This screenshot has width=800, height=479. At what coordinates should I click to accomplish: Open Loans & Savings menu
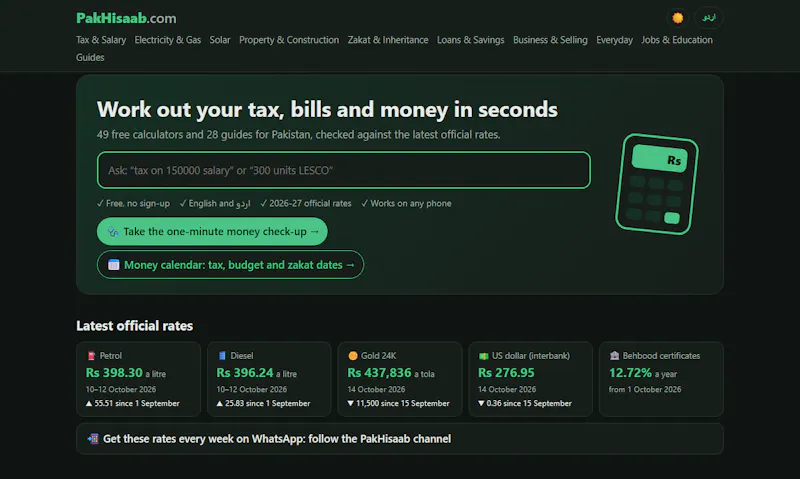[x=470, y=40]
